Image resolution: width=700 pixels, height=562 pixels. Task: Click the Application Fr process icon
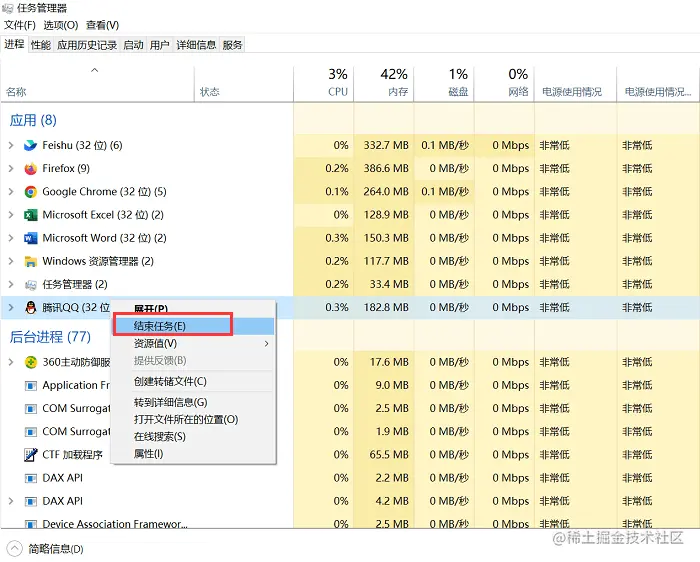[30, 386]
